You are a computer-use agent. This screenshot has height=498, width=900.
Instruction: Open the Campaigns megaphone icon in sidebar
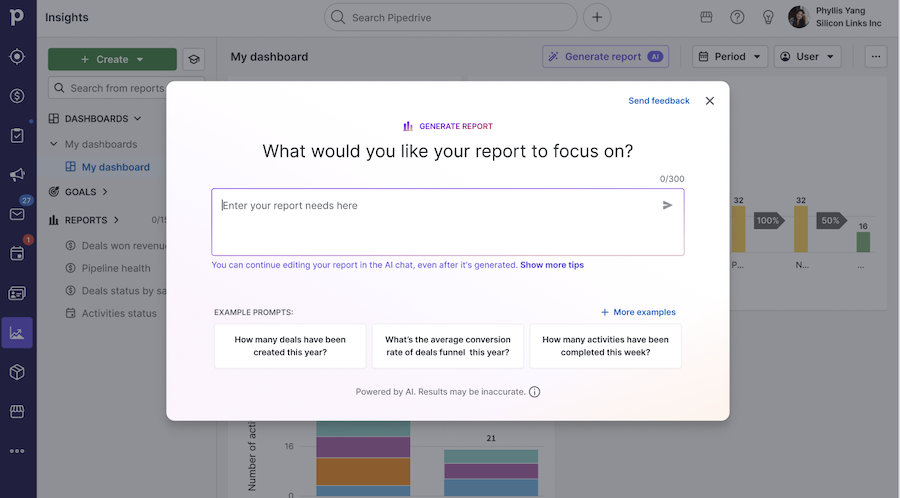coord(17,175)
